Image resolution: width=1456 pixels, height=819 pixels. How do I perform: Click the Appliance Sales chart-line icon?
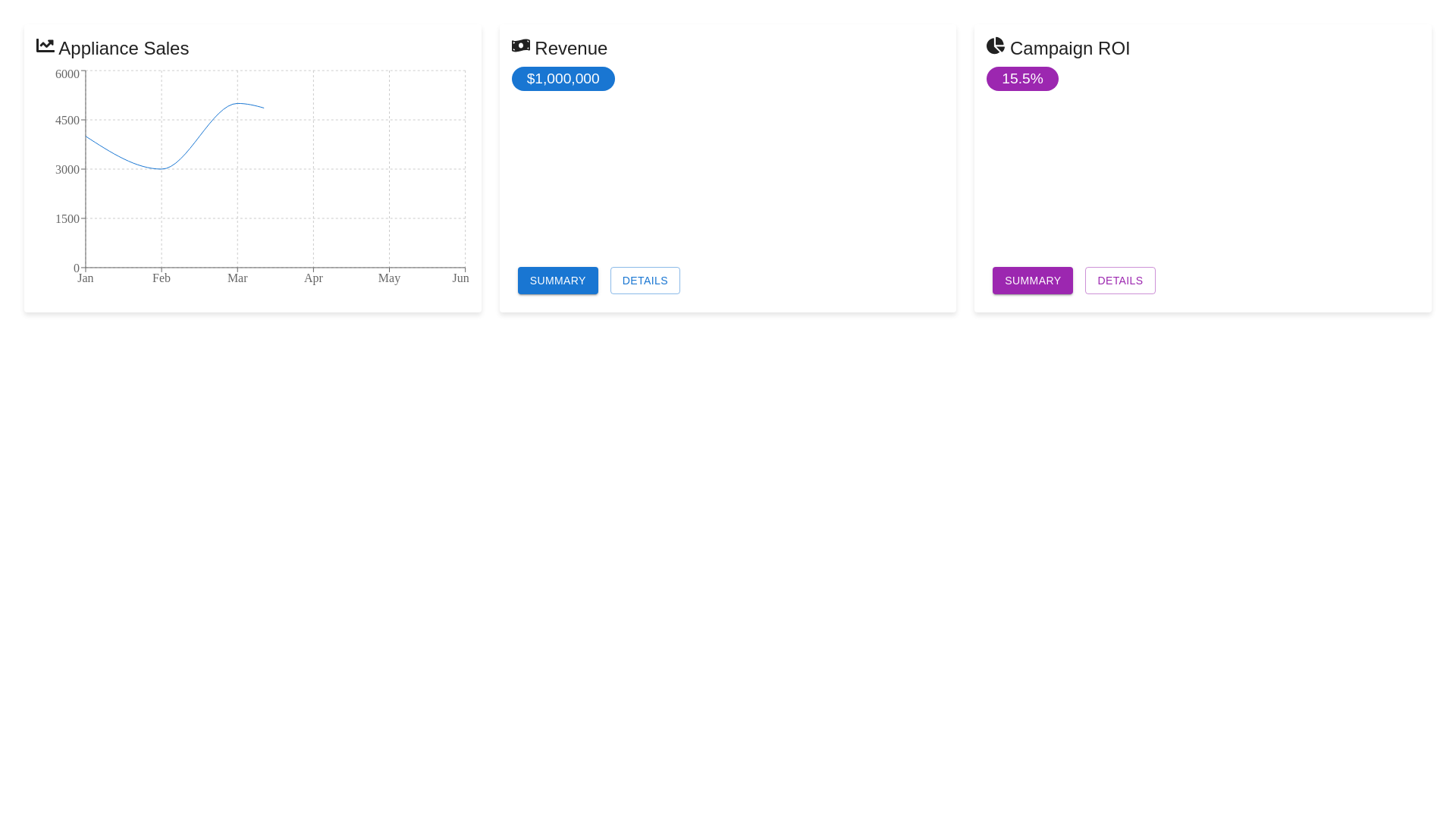pos(45,45)
